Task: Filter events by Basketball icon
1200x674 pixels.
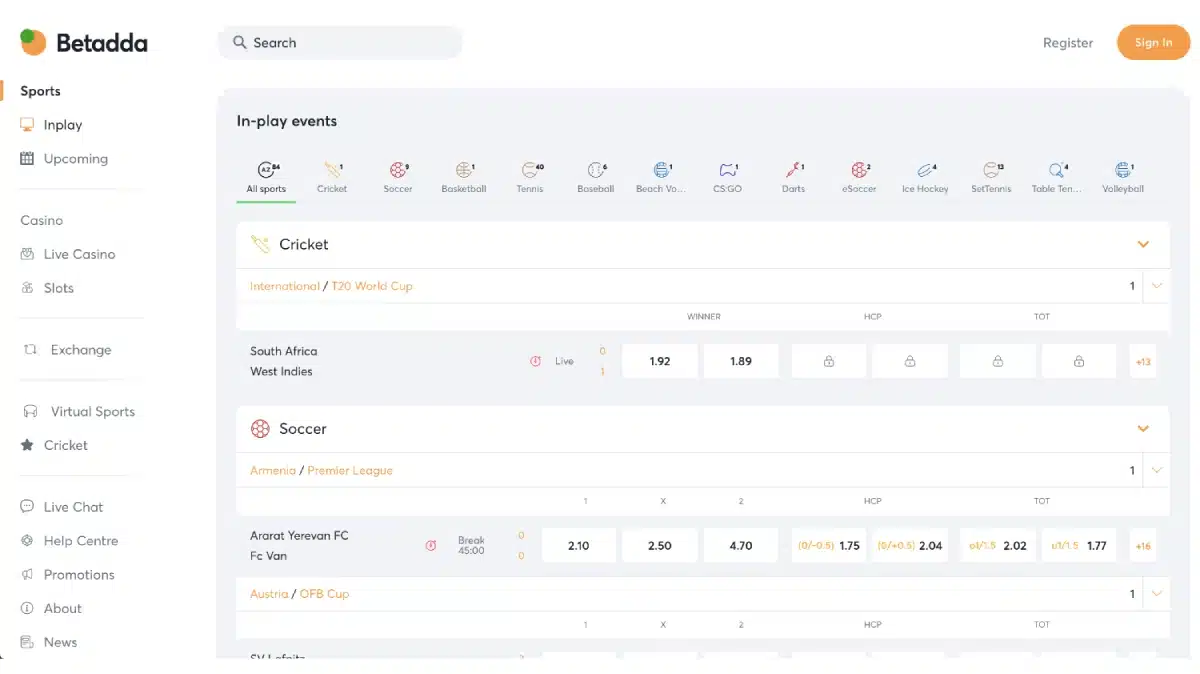Action: tap(464, 171)
